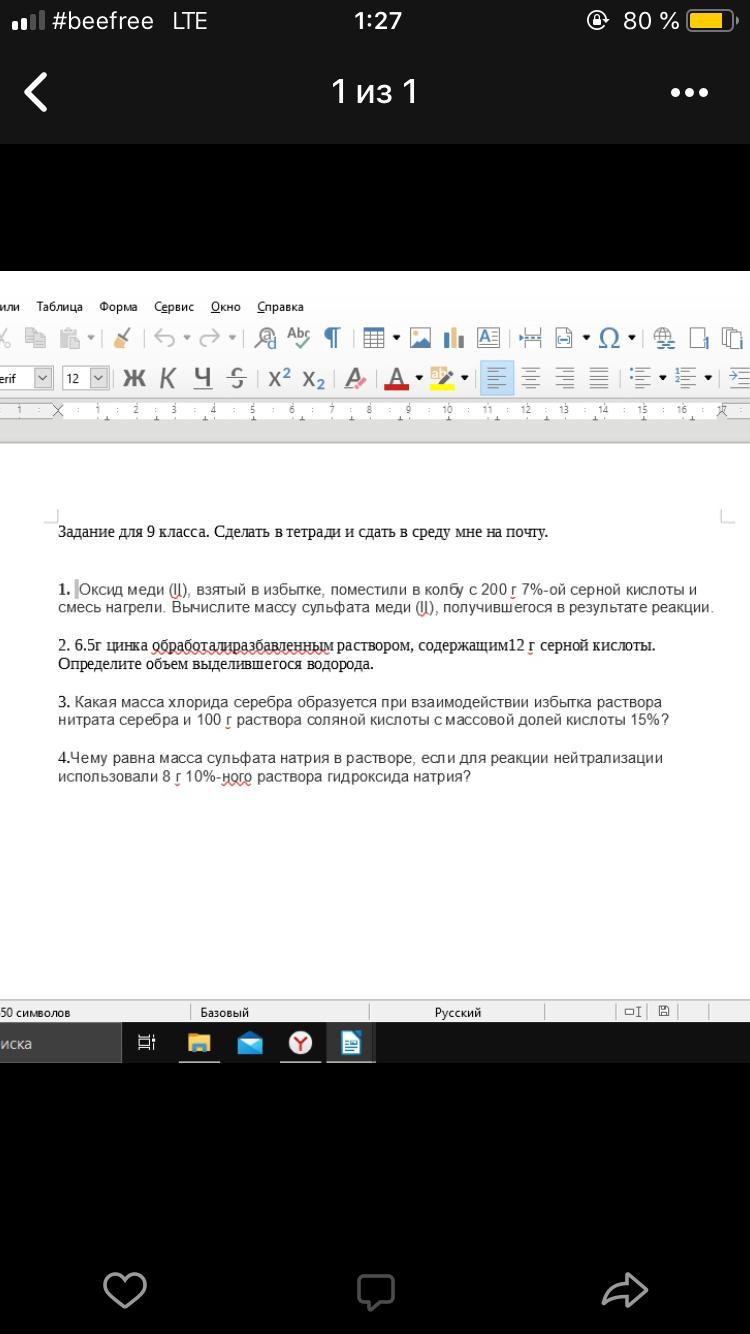Viewport: 750px width, 1334px height.
Task: Like the image with the heart icon
Action: [x=125, y=1290]
